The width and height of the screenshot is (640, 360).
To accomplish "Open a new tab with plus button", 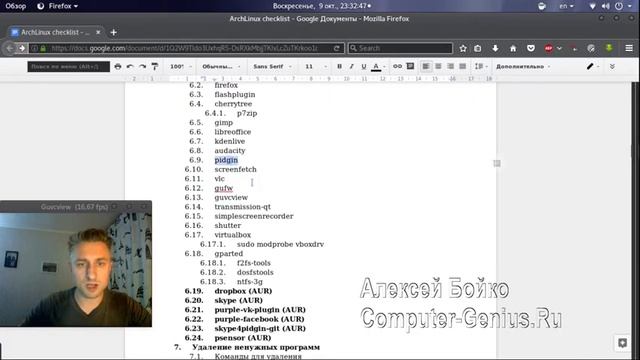I will 113,32.
